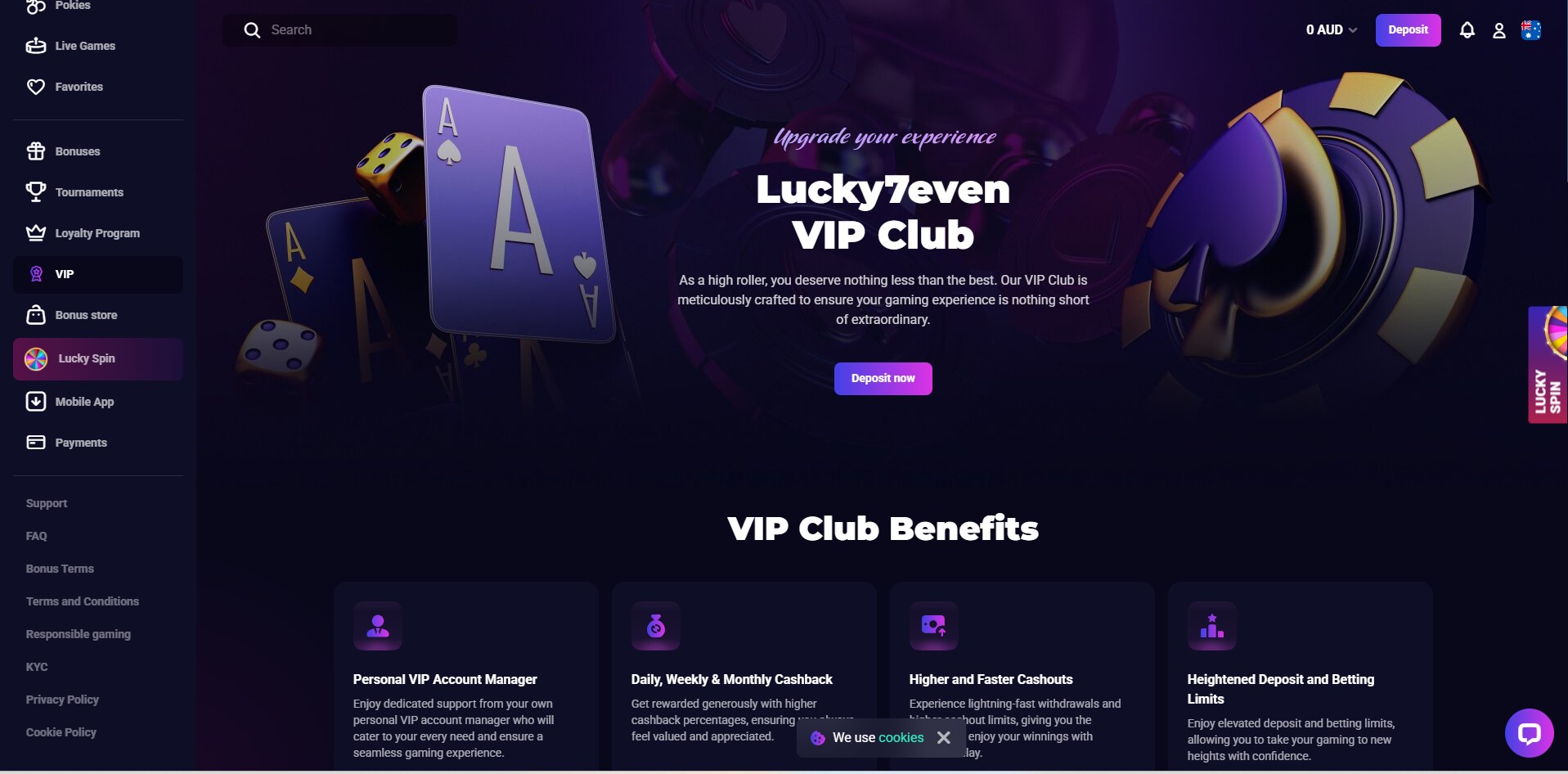Click the Tournaments trophy icon
The height and width of the screenshot is (774, 1568).
click(x=36, y=192)
